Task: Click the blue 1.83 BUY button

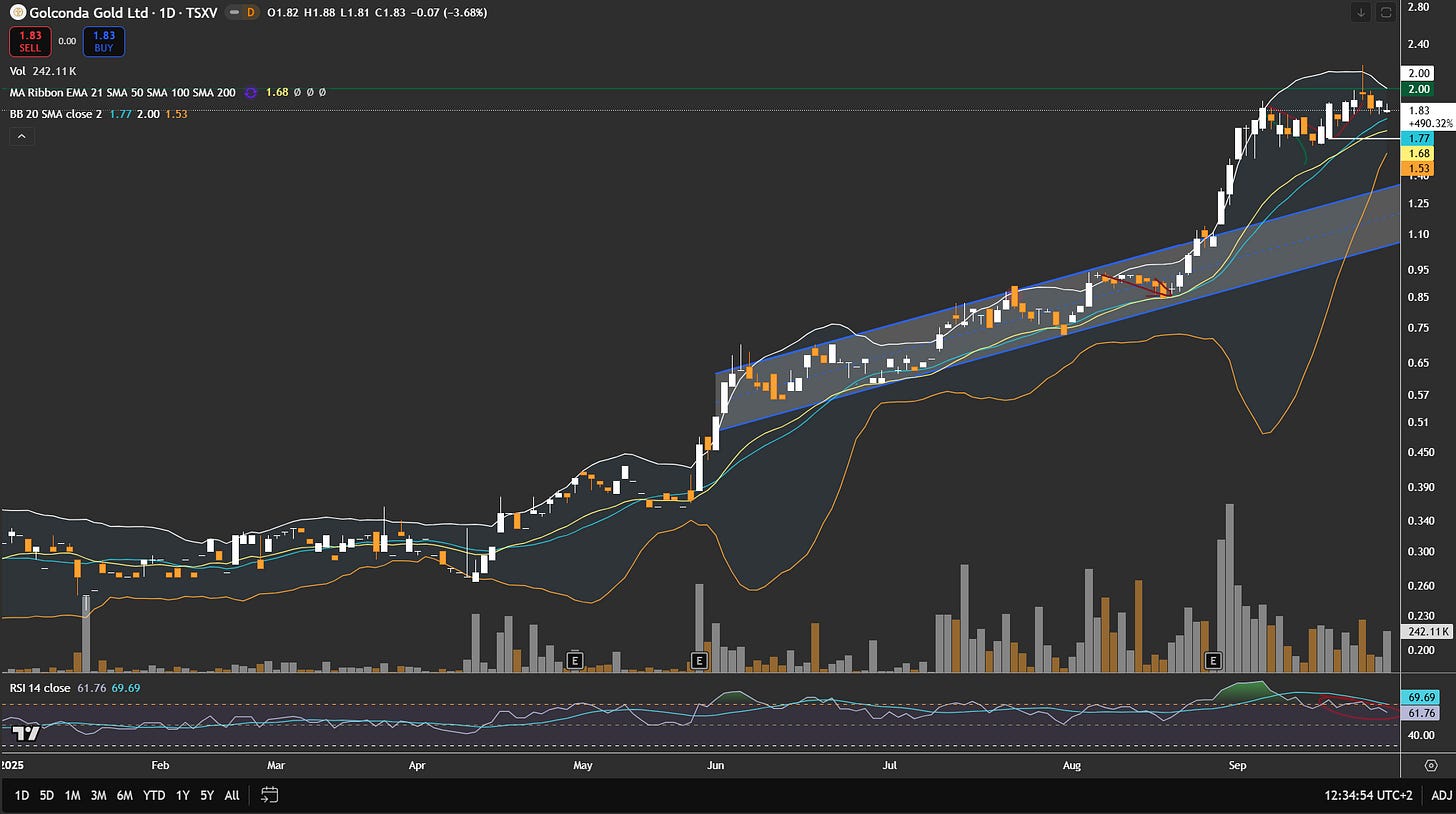Action: (x=104, y=42)
